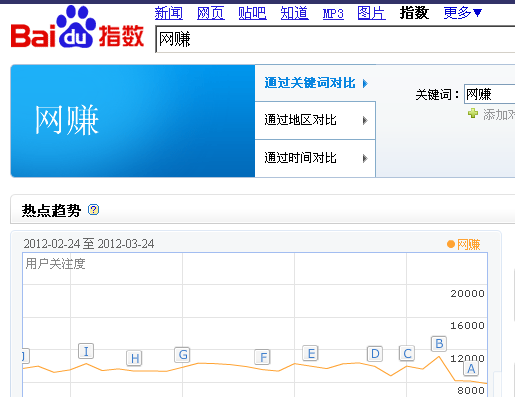The image size is (515, 397).
Task: Click the green plus add-comparison icon
Action: [x=473, y=114]
